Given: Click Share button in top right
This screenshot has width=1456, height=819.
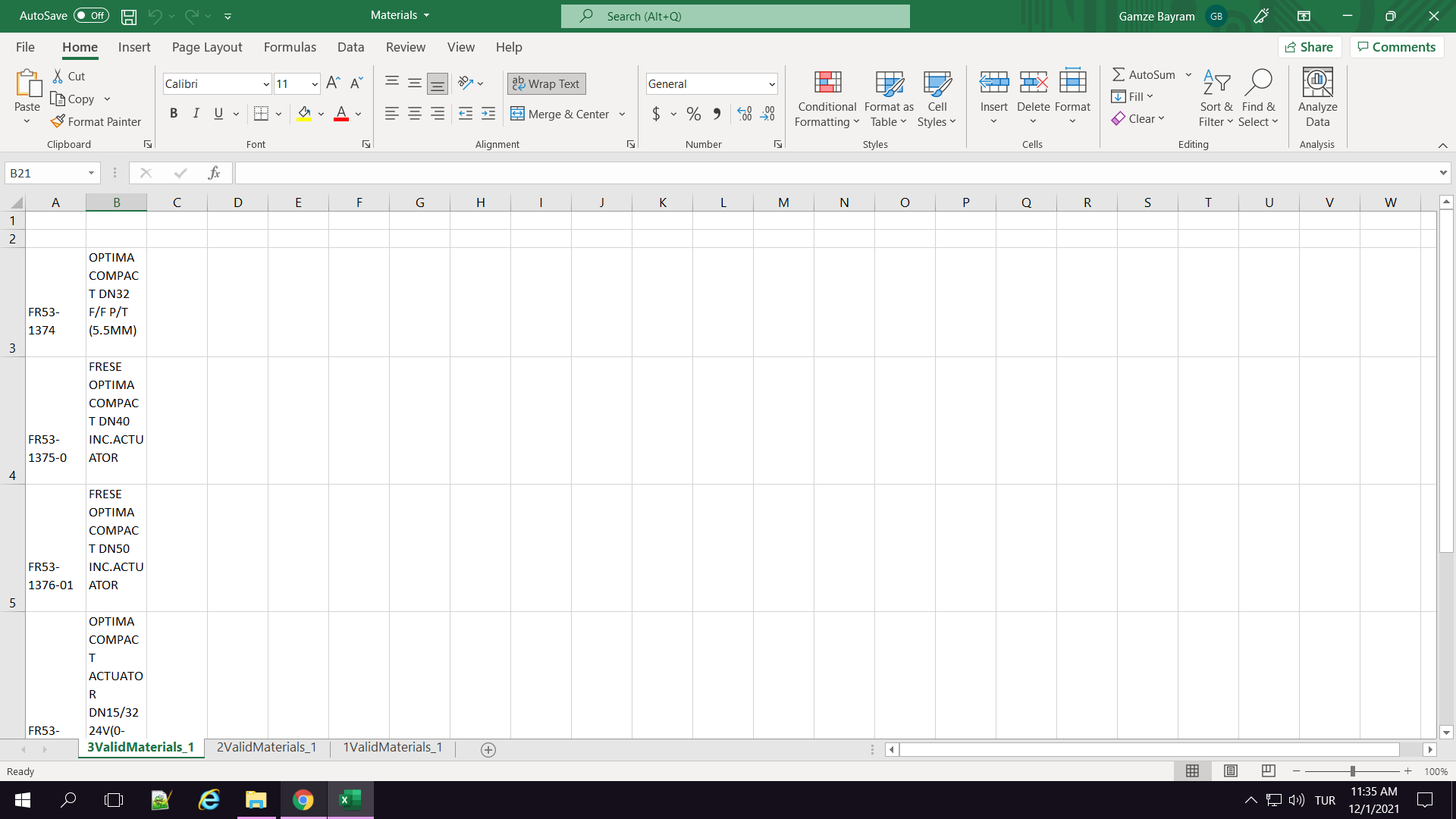Looking at the screenshot, I should [x=1310, y=47].
